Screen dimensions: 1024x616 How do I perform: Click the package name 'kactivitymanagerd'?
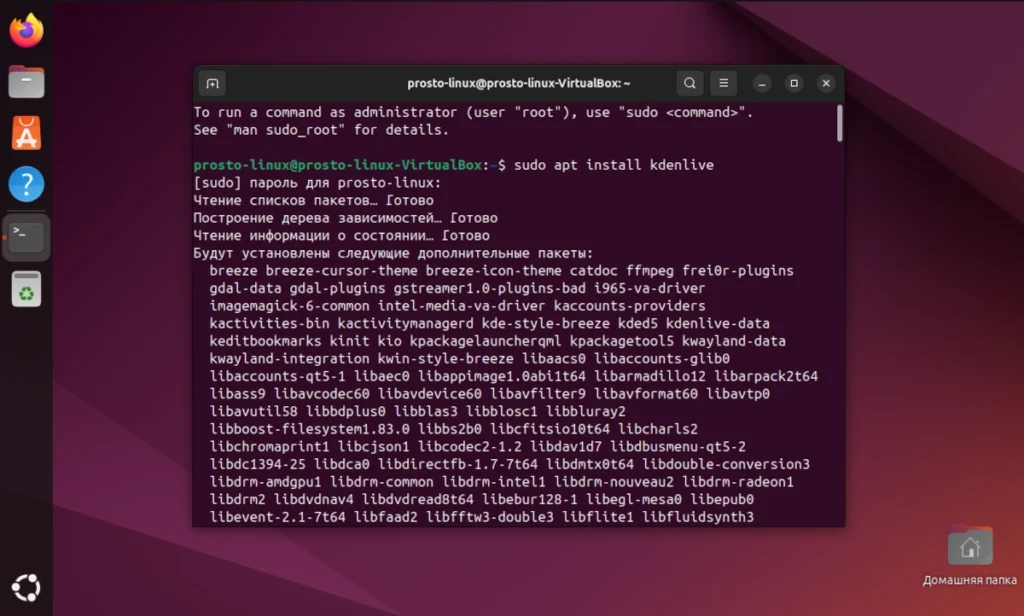tap(406, 324)
